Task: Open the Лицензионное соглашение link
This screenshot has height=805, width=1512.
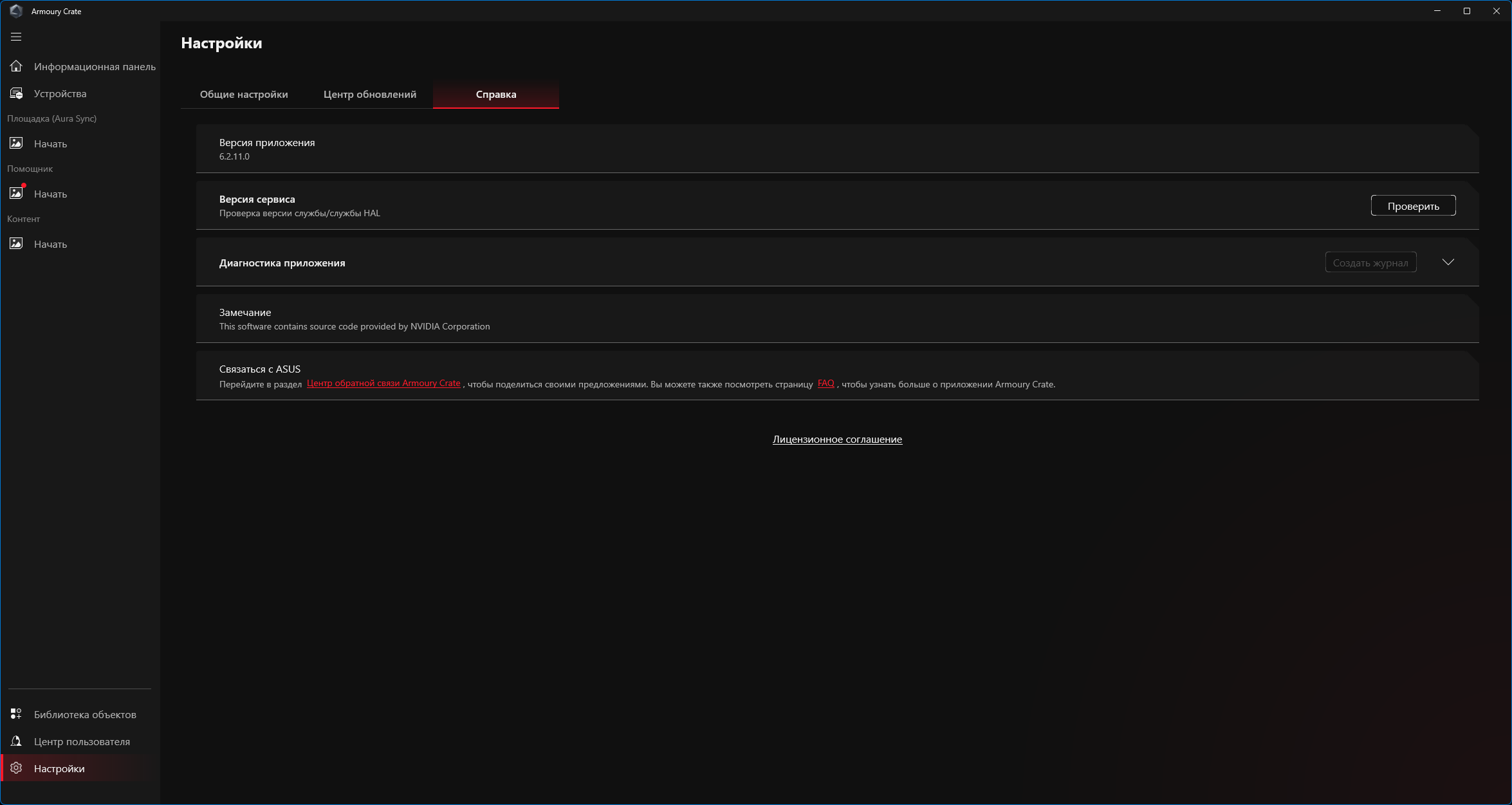Action: (x=837, y=440)
